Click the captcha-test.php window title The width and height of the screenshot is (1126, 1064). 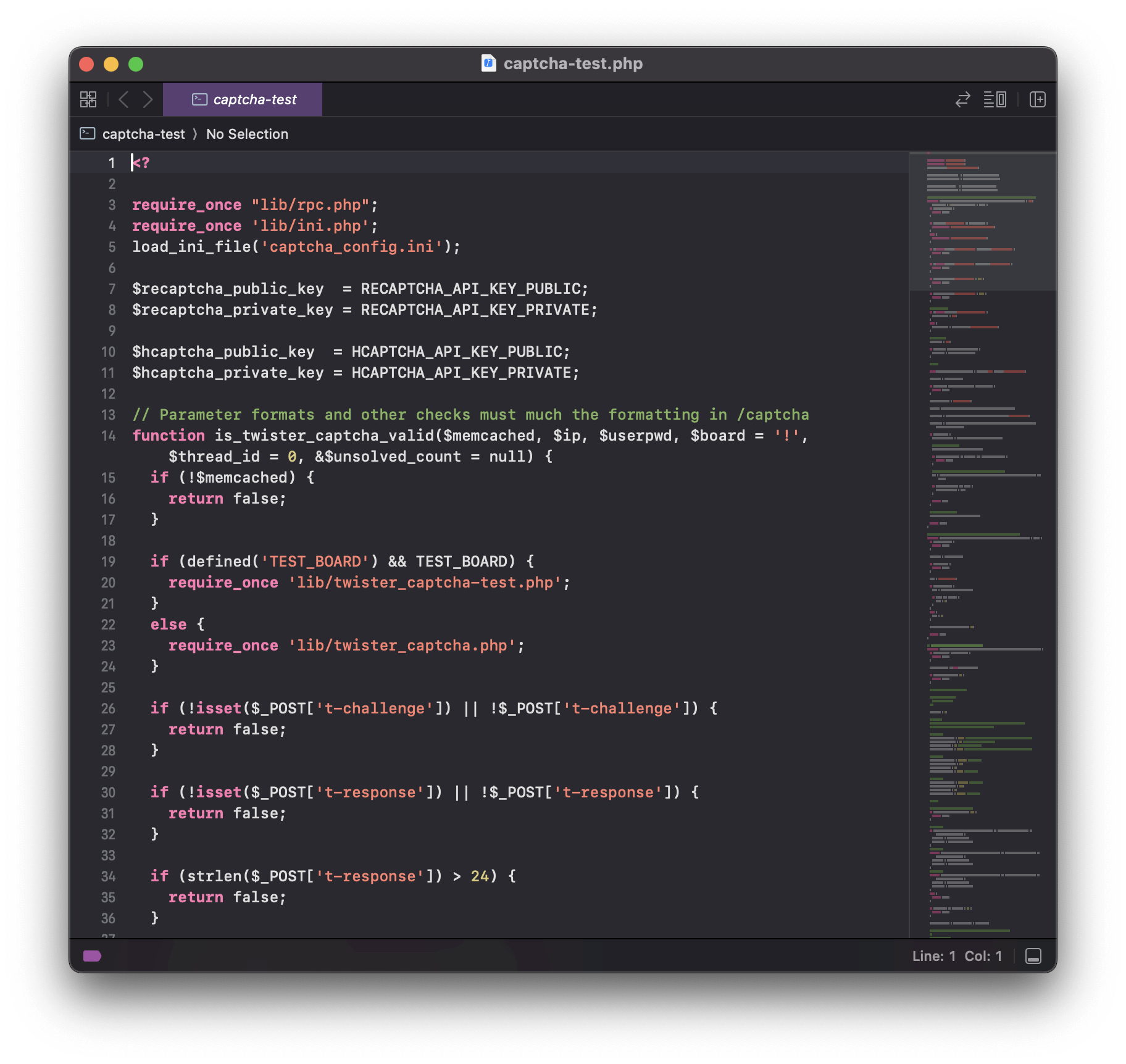click(x=572, y=64)
